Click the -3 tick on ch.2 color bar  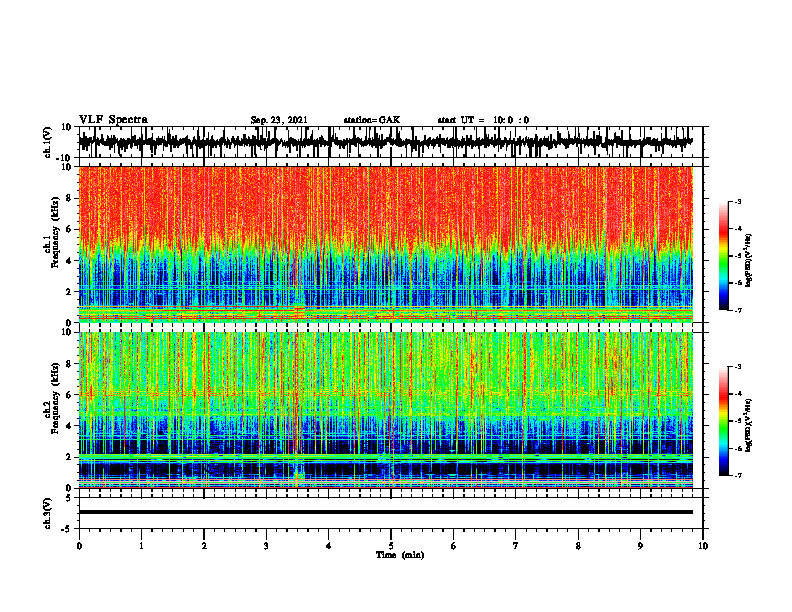click(738, 367)
